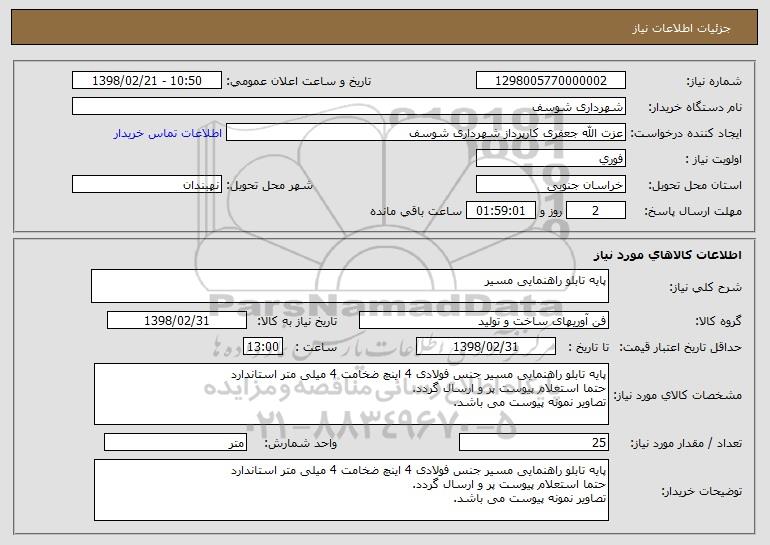Click the delivery city field نهبندان
Viewport: 770px width, 545px height.
click(x=147, y=185)
